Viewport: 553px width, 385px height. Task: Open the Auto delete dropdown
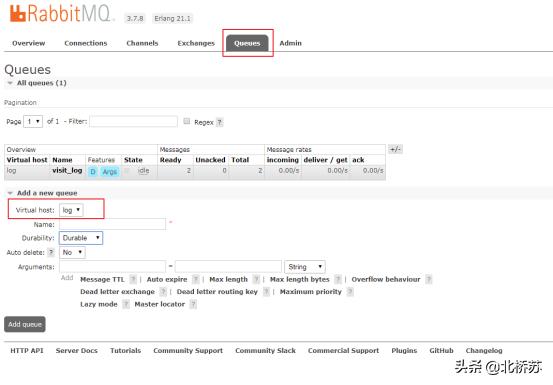[x=72, y=252]
